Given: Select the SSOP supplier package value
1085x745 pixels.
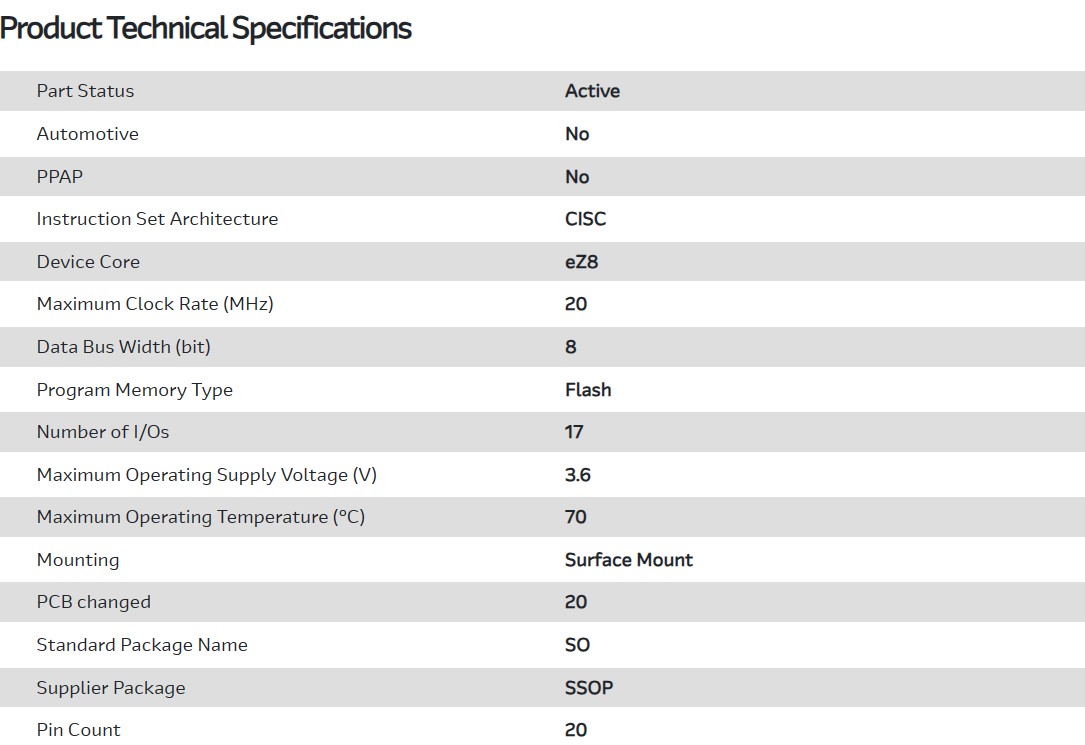Looking at the screenshot, I should (x=589, y=688).
